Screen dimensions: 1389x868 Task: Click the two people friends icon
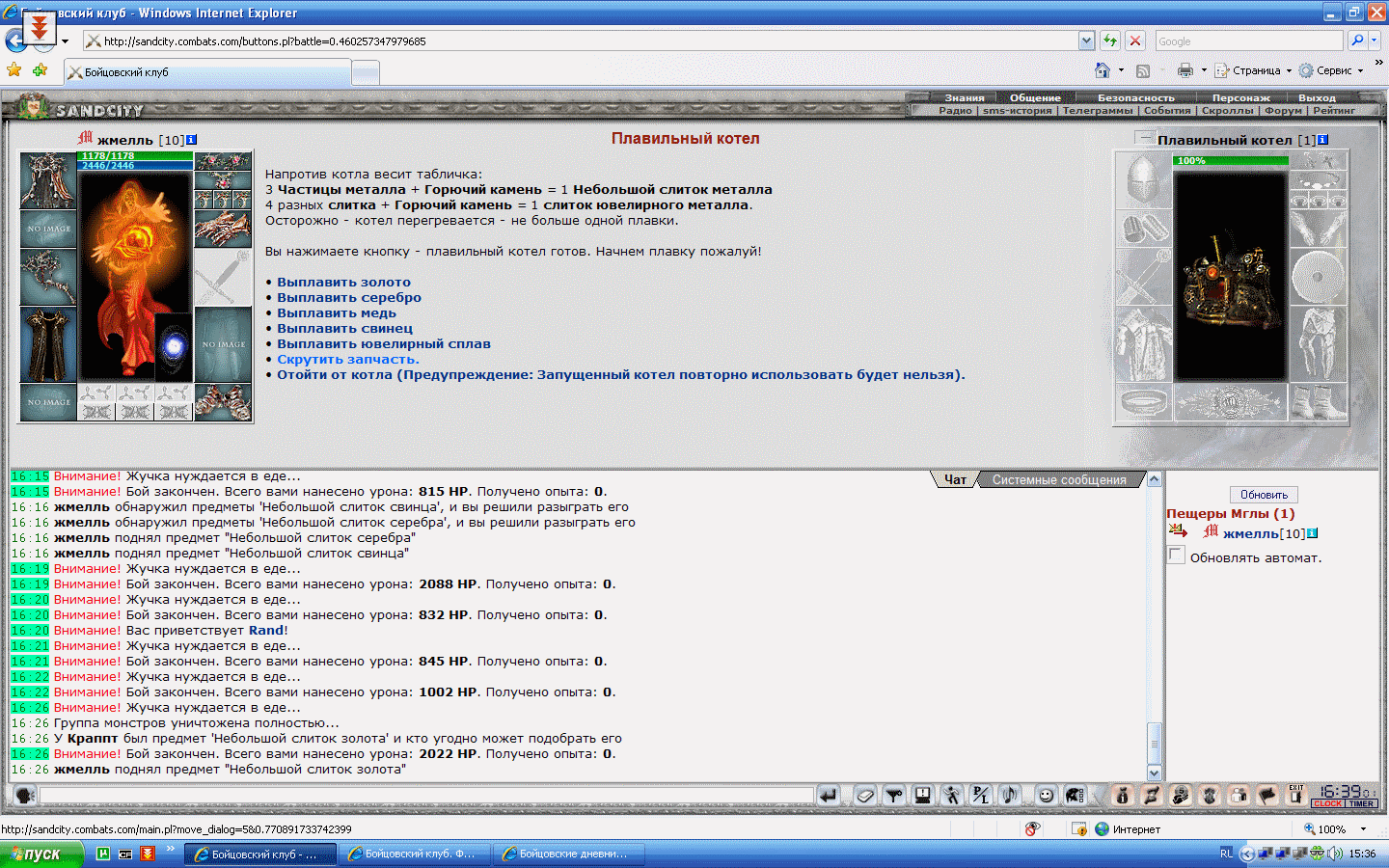coord(1239,796)
